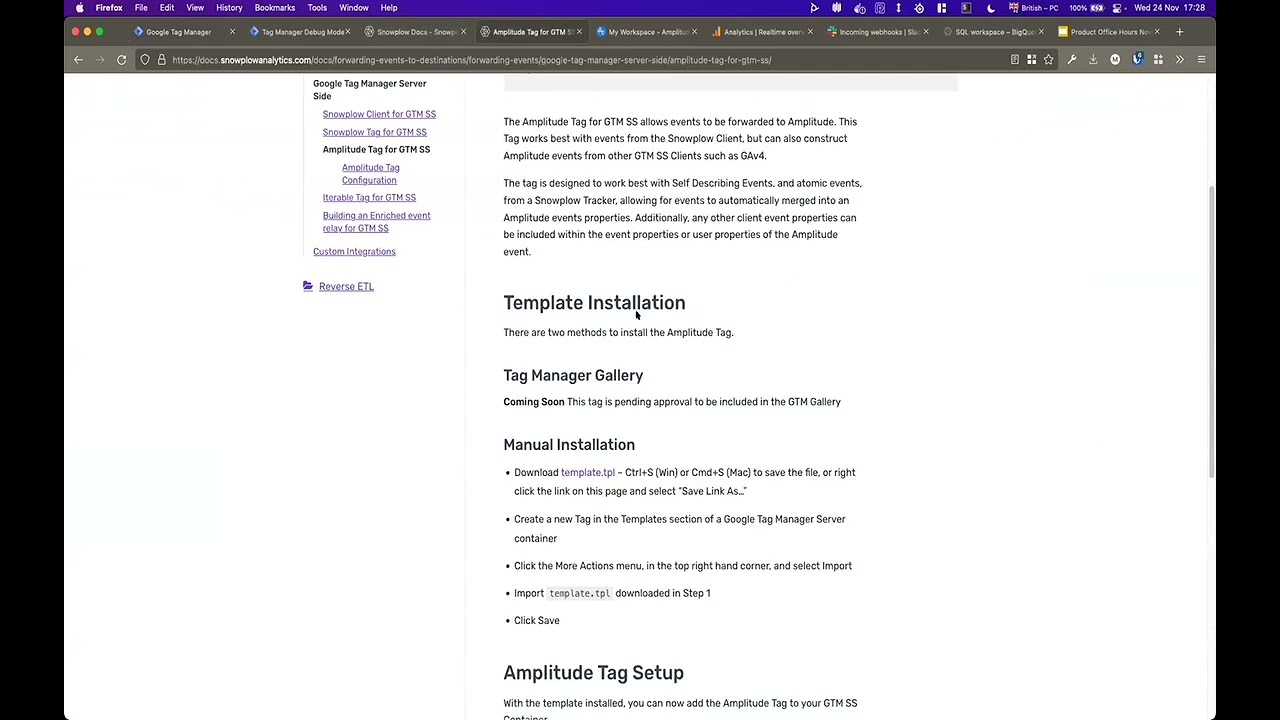Click the Amplitude Tag Setup heading
The height and width of the screenshot is (720, 1280).
click(x=593, y=673)
